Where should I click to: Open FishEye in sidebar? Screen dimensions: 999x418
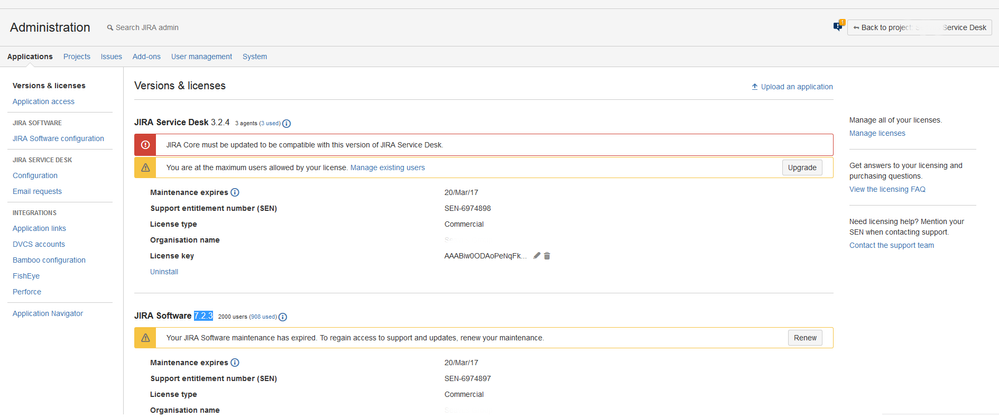[x=26, y=276]
